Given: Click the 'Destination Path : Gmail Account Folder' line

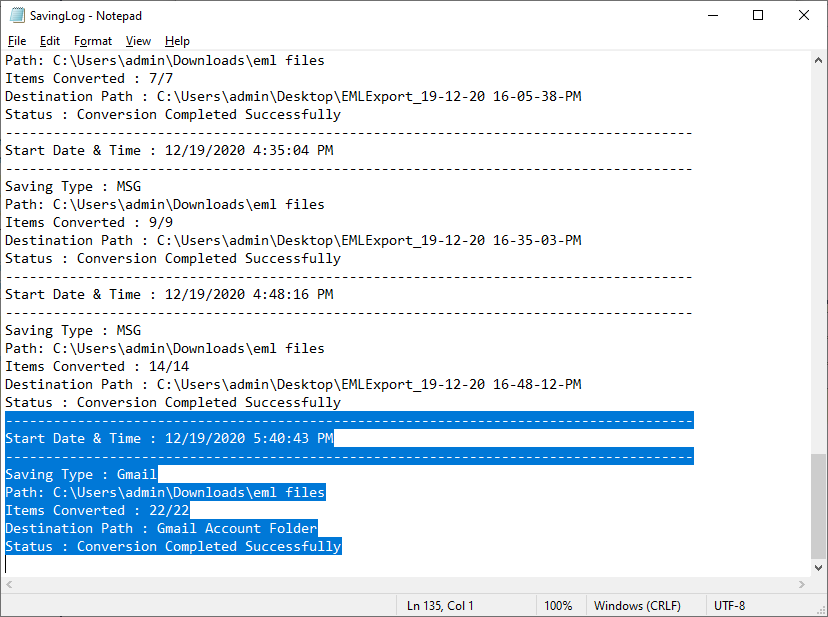Looking at the screenshot, I should [161, 528].
